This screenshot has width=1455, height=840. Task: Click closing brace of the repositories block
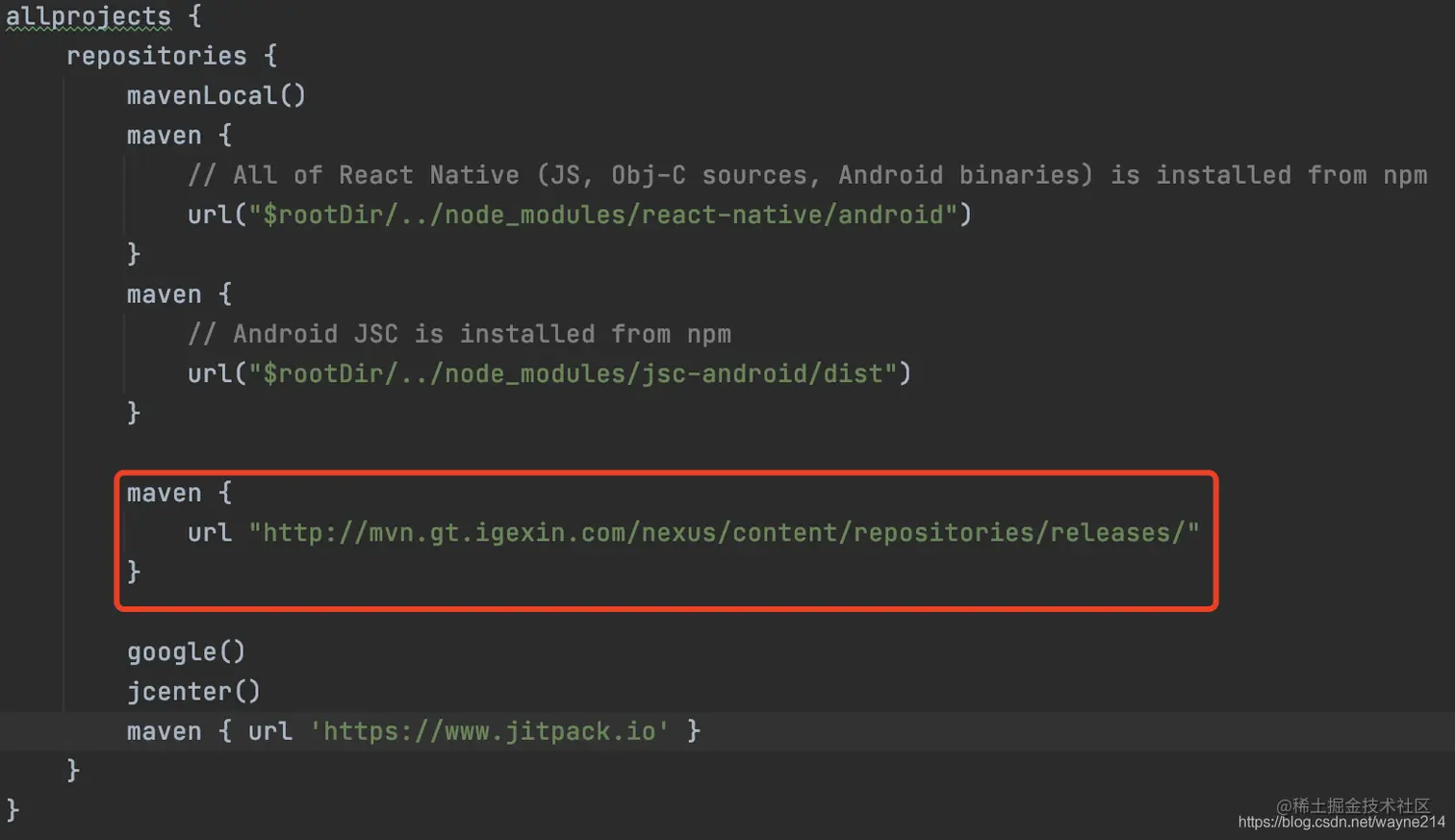[73, 770]
